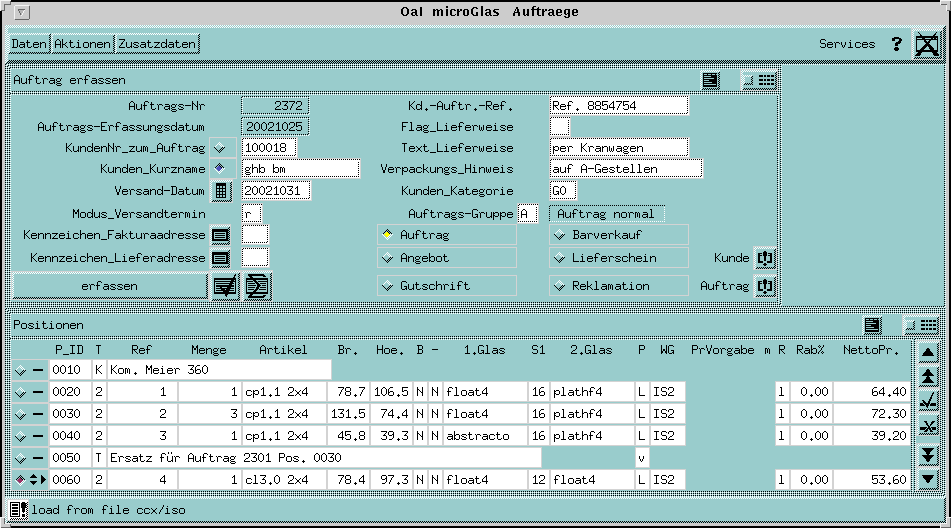This screenshot has height=528, width=951.
Task: Open the KundenNr_zum_Auftrag dropdown arrow
Action: 221,148
